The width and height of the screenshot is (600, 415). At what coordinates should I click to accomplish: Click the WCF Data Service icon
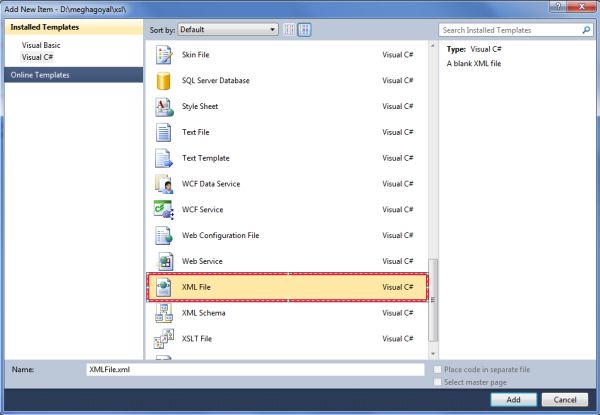coord(164,184)
